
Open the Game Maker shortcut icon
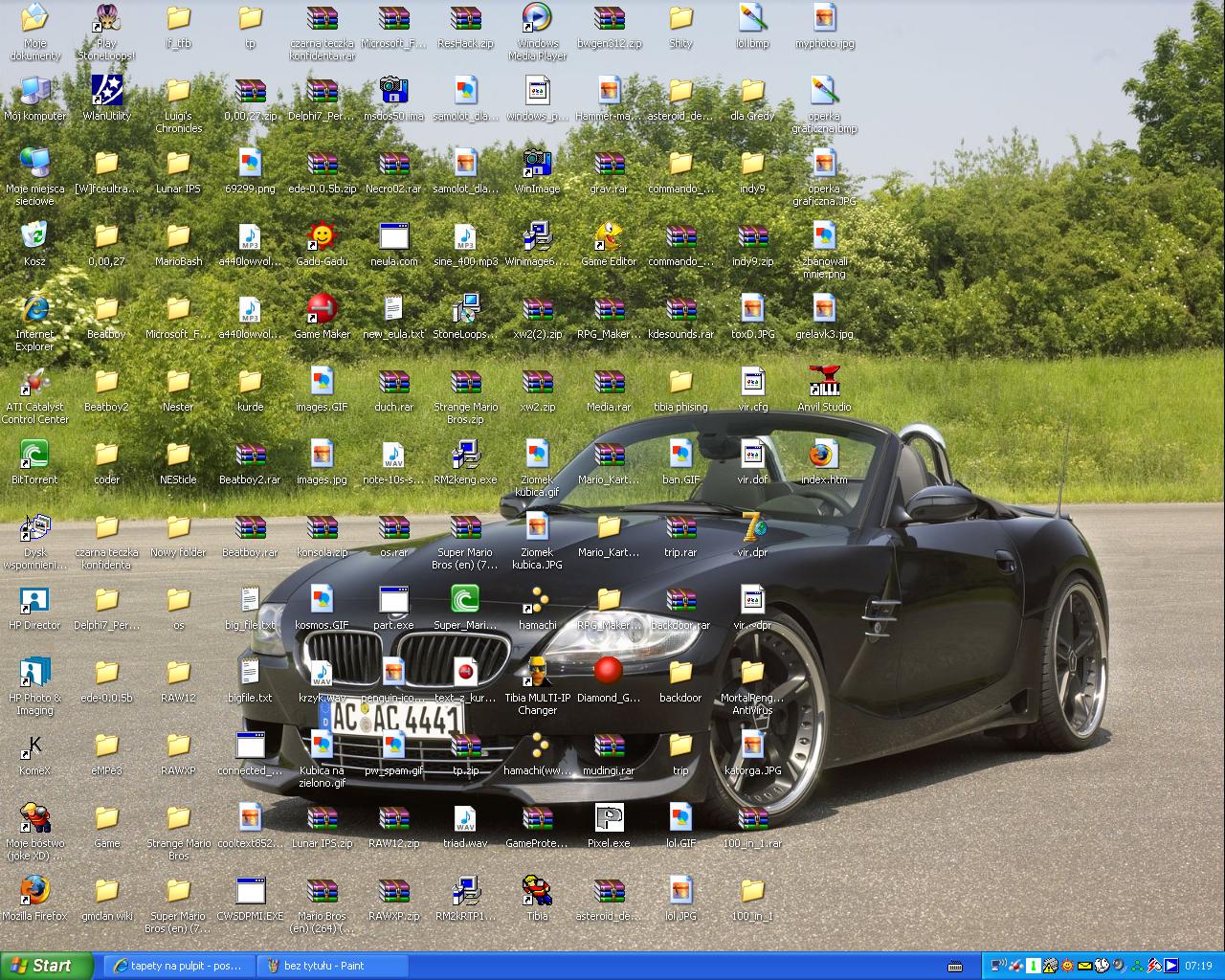(x=322, y=310)
